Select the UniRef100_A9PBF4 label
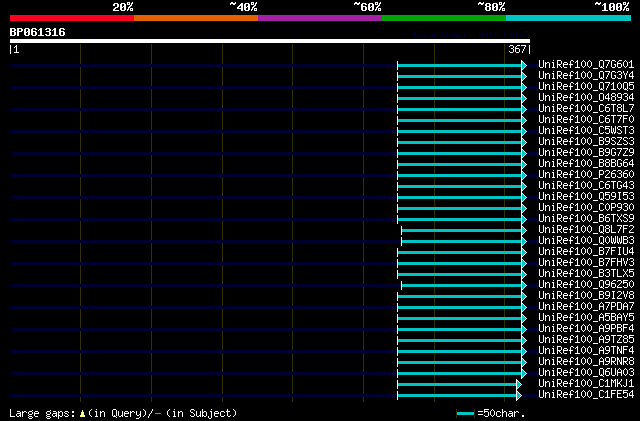This screenshot has height=421, width=640. (x=586, y=329)
